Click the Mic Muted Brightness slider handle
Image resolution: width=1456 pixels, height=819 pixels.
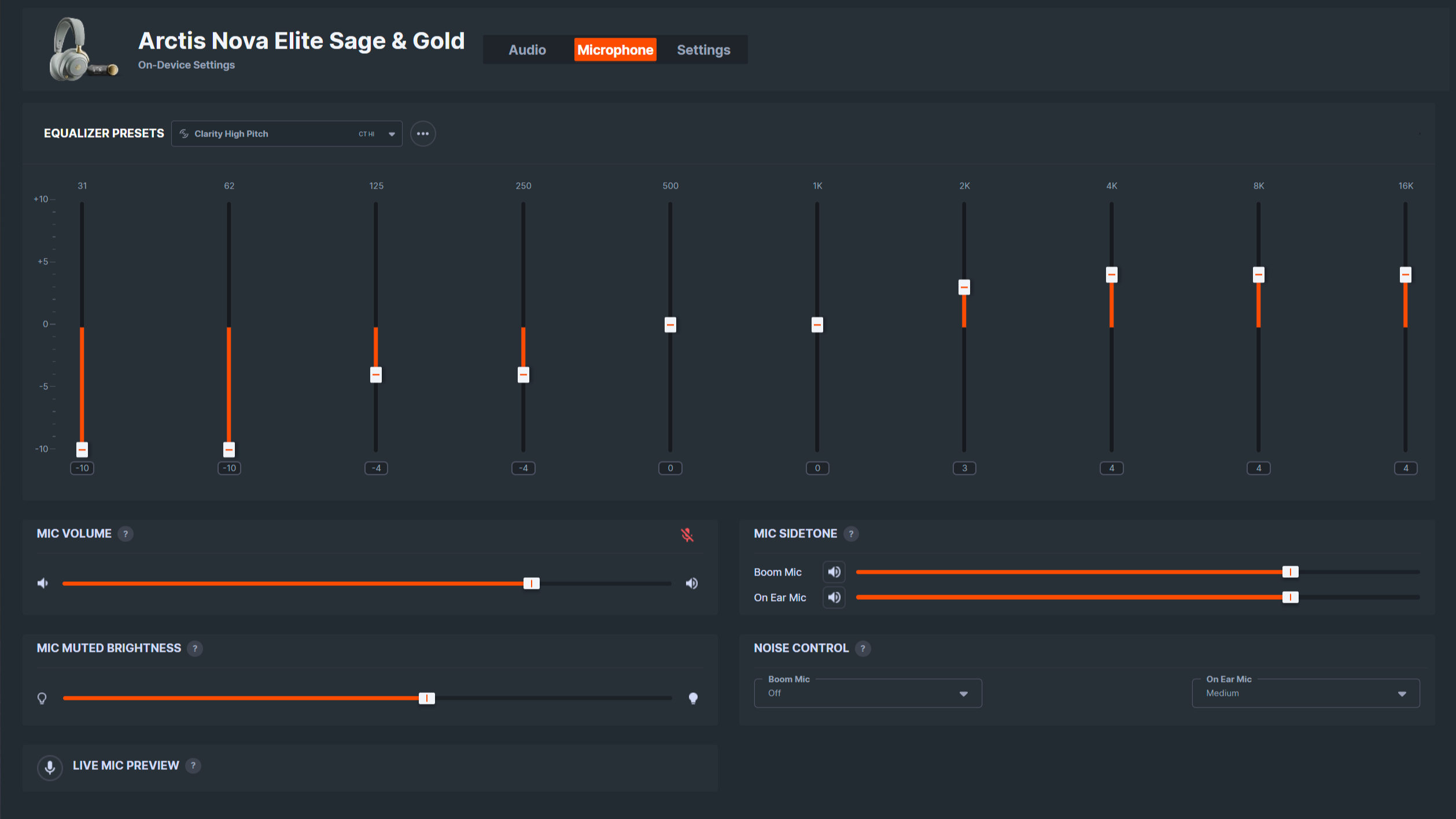[427, 698]
